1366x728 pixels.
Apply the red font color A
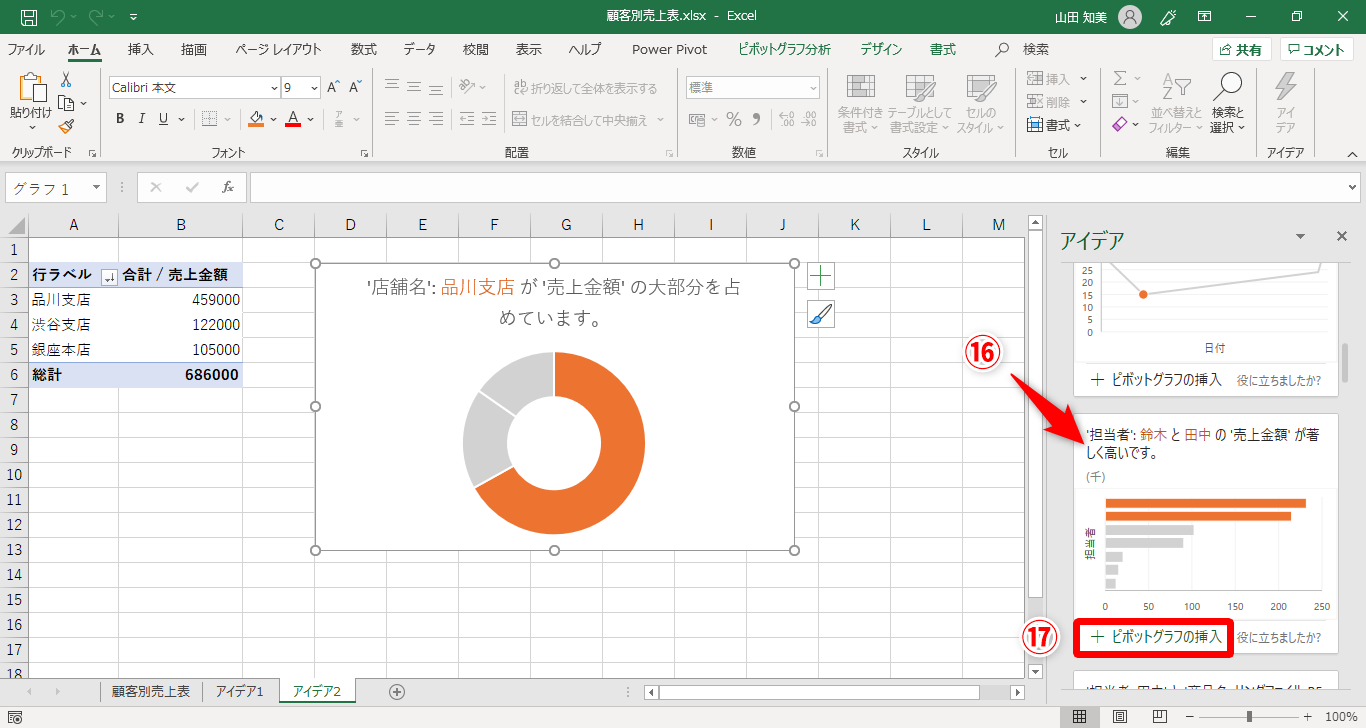click(x=293, y=119)
